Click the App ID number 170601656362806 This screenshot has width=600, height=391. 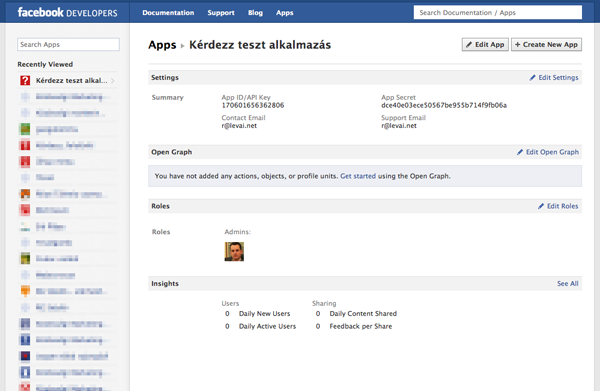(253, 105)
